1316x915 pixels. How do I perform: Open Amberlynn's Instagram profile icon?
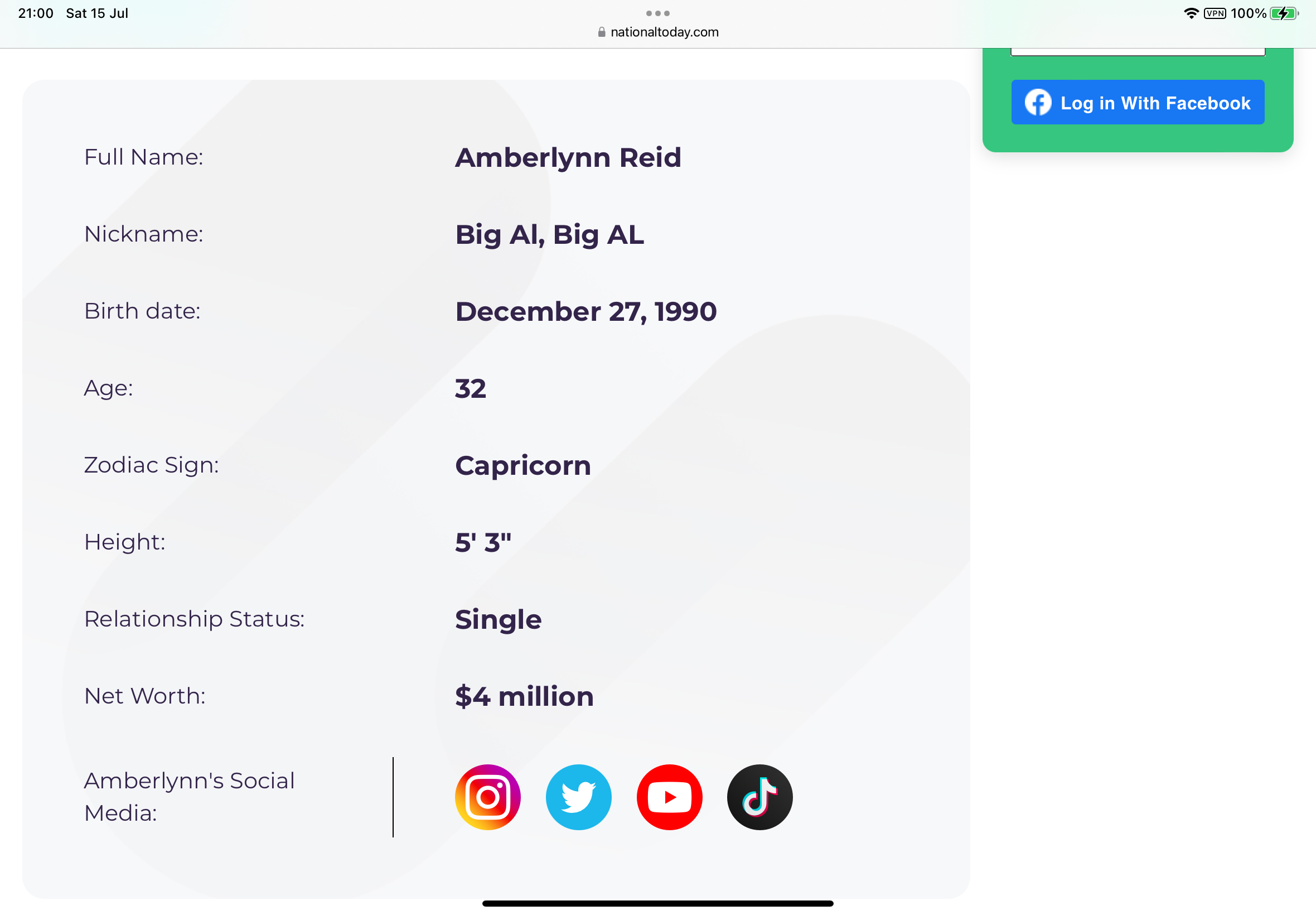click(487, 797)
